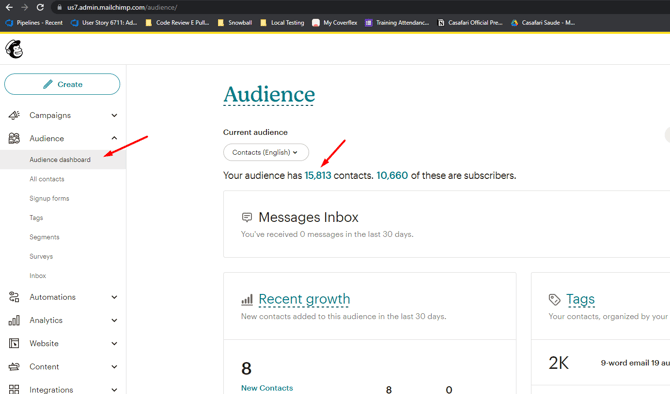Click the Analytics label in the sidebar
The height and width of the screenshot is (394, 670).
click(46, 320)
